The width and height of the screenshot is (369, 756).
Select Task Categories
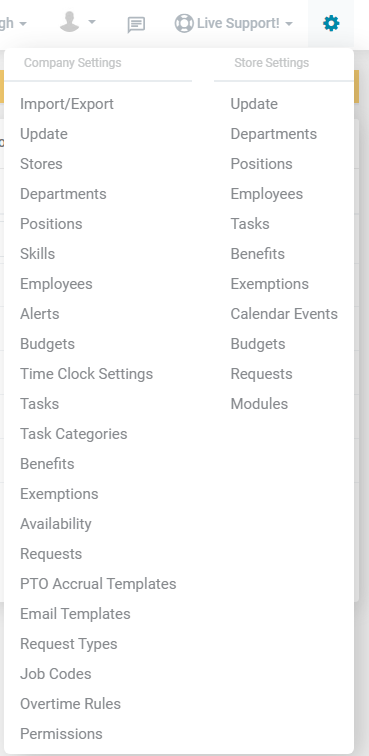[74, 434]
